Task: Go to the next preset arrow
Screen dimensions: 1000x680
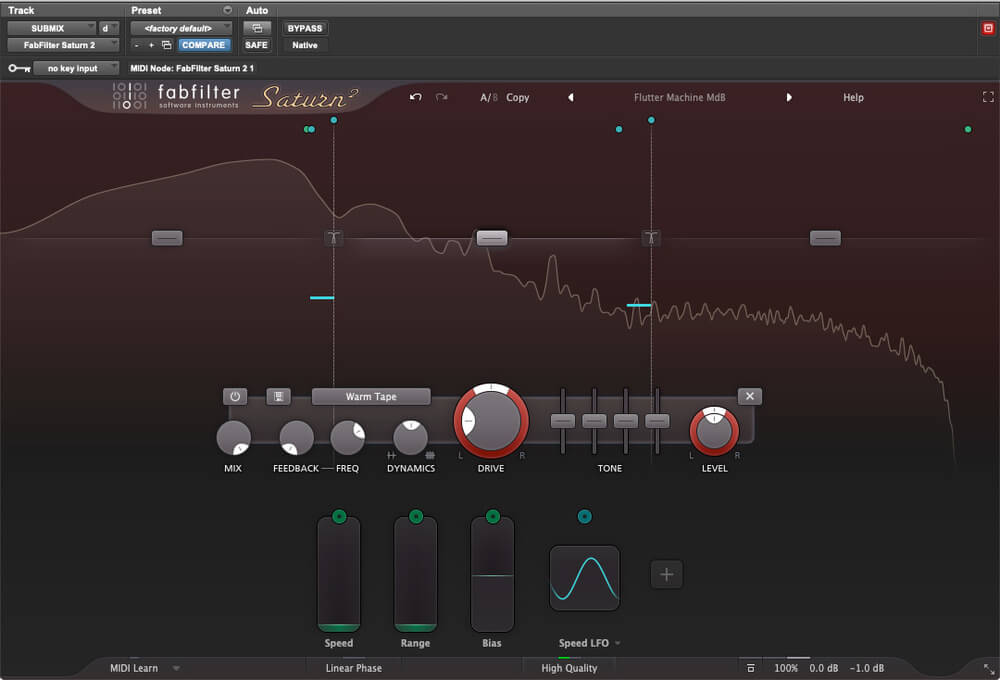Action: [789, 98]
